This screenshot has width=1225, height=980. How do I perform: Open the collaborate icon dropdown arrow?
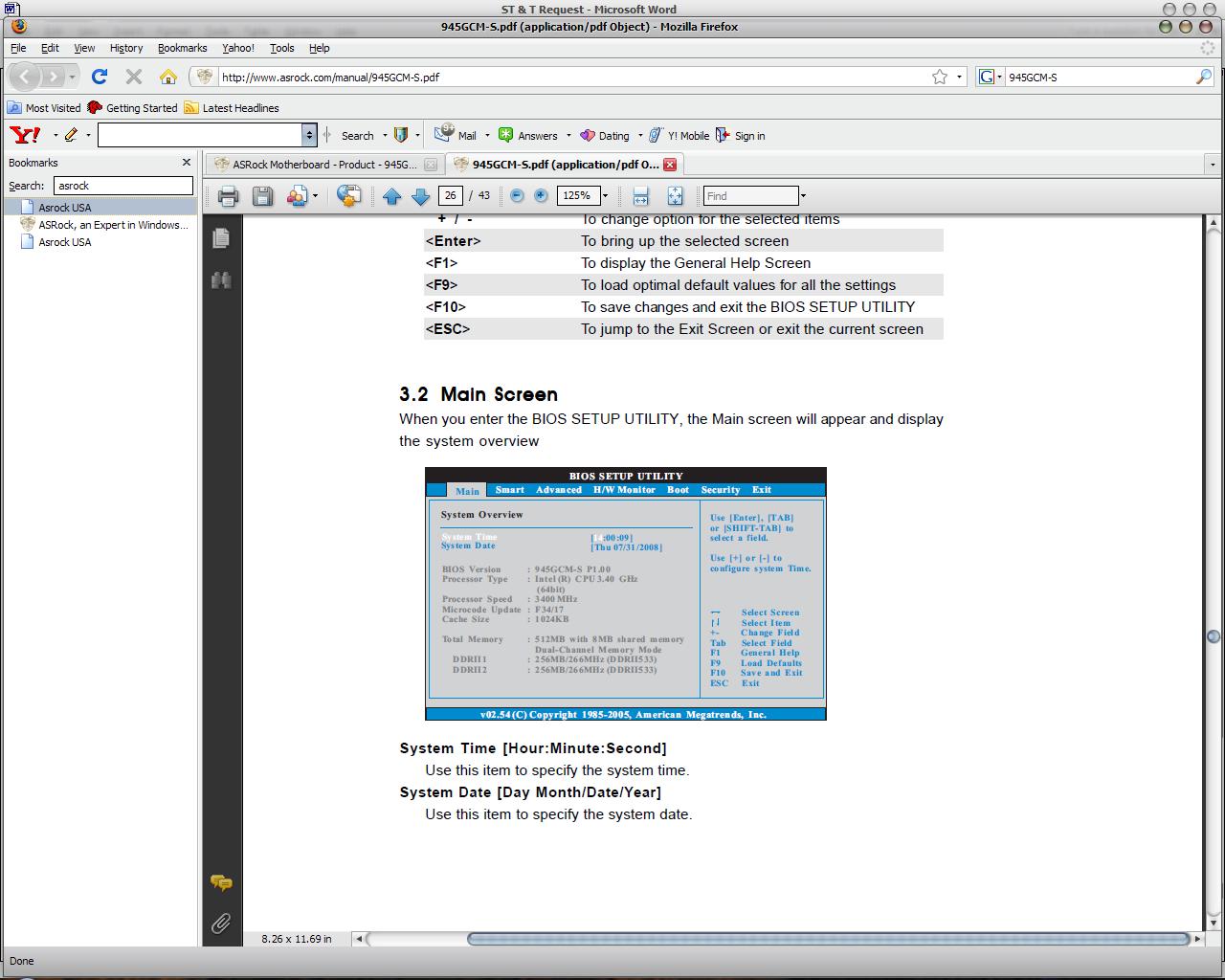[x=314, y=196]
